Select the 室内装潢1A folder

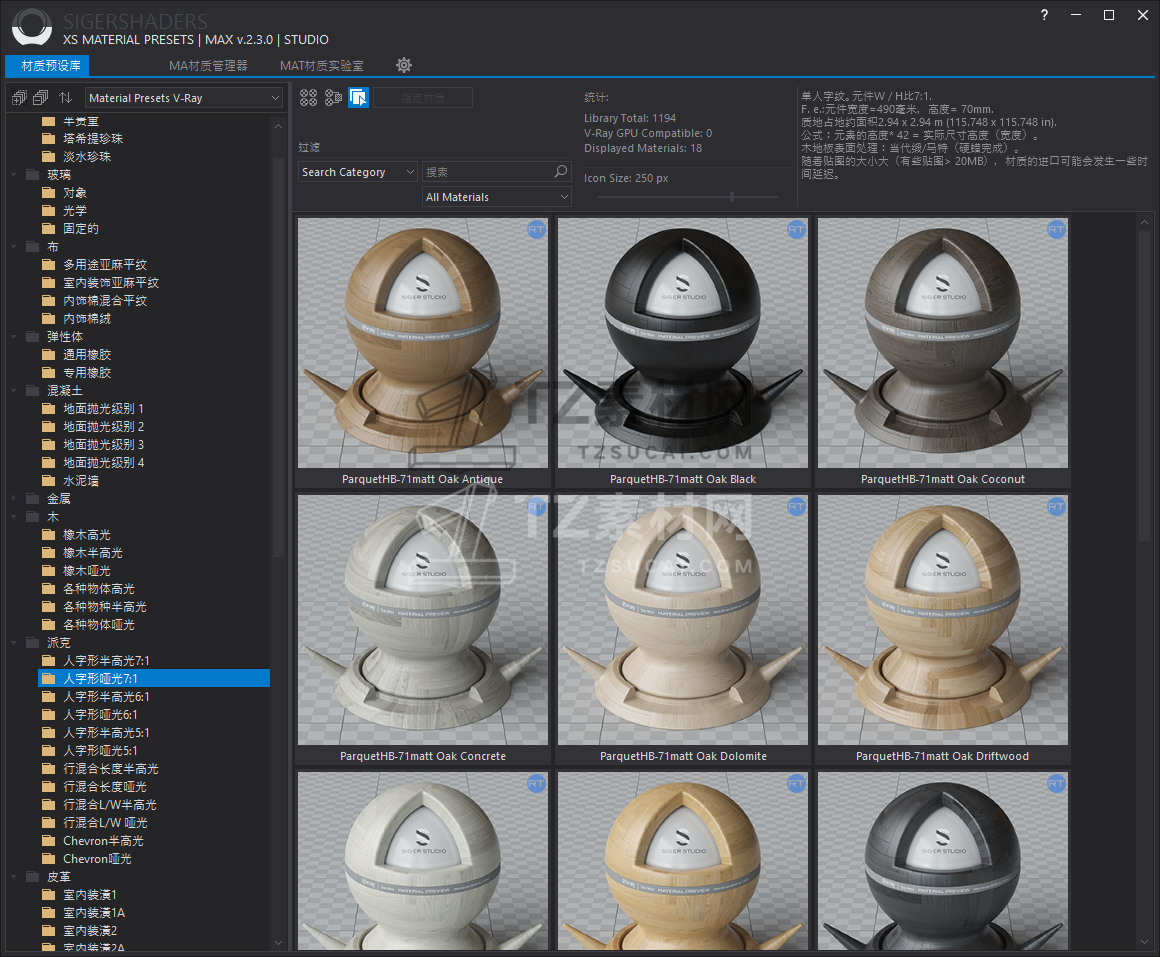coord(94,913)
